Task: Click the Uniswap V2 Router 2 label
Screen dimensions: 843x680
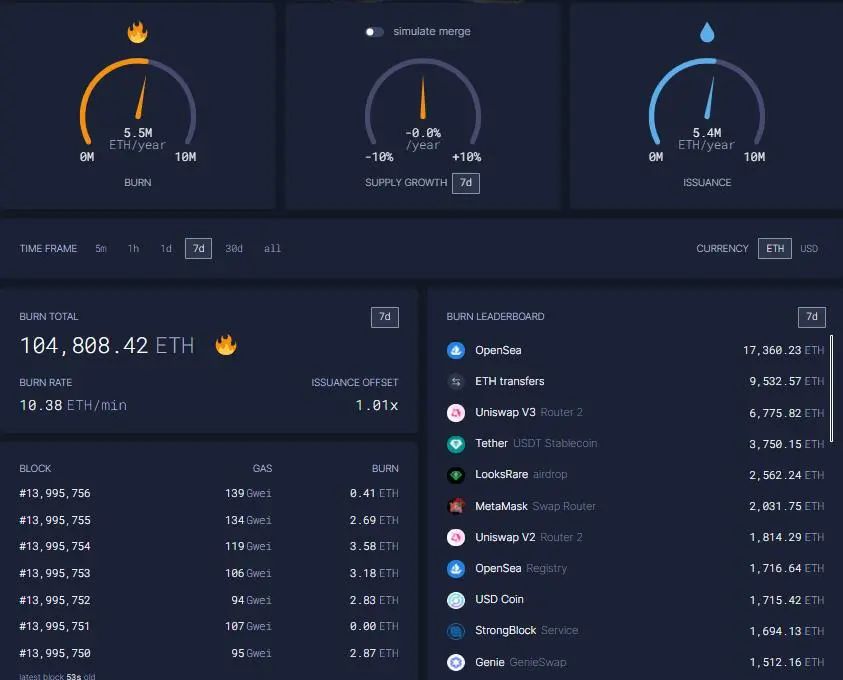Action: tap(529, 537)
